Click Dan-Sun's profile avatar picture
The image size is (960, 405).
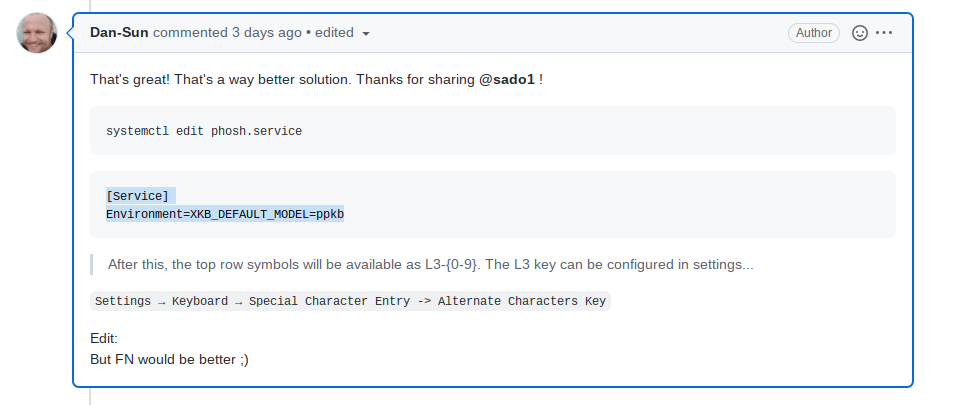(37, 34)
